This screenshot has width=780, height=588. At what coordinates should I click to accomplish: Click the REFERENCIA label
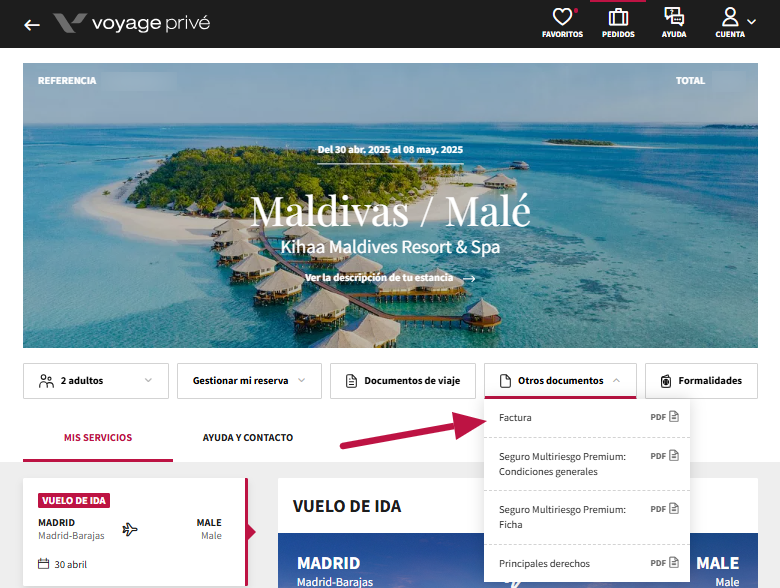[67, 81]
